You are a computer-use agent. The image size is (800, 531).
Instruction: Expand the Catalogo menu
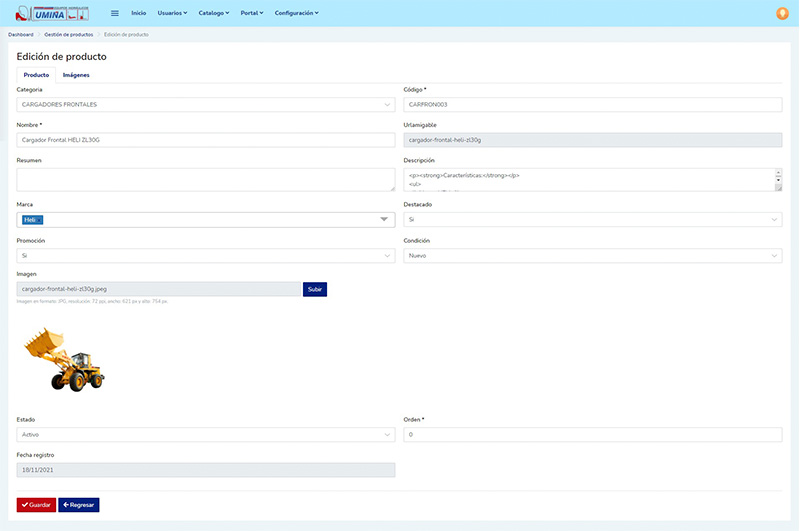[214, 13]
